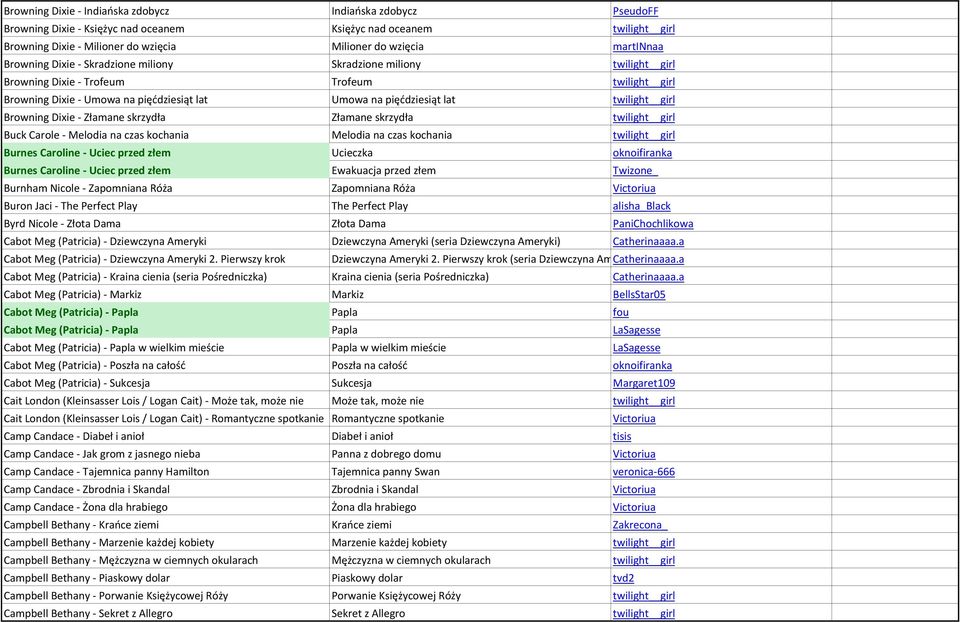Open the BellsStar05 link
This screenshot has height=622, width=960.
point(639,294)
